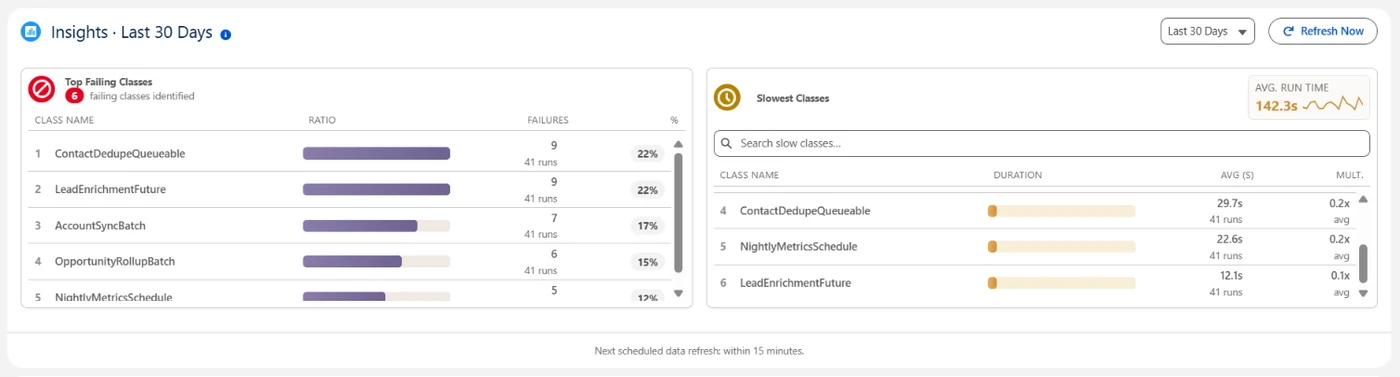Click the slowest classes list scrollbar thumb

(1362, 264)
